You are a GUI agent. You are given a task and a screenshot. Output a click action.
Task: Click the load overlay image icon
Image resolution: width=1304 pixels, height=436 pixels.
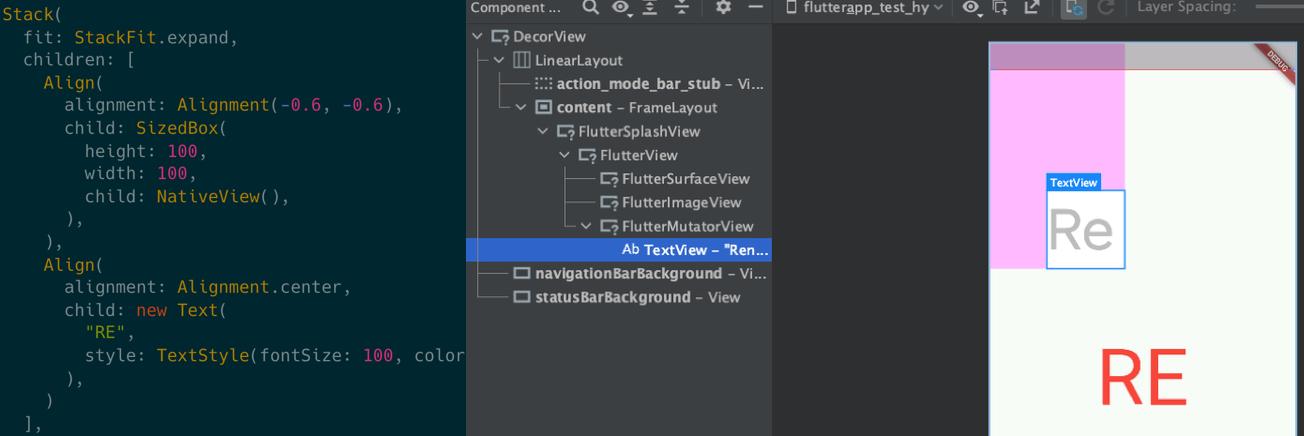click(1000, 8)
